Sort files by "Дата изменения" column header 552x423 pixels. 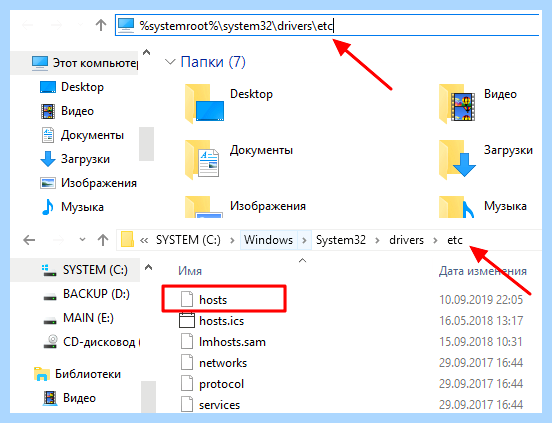pos(483,271)
